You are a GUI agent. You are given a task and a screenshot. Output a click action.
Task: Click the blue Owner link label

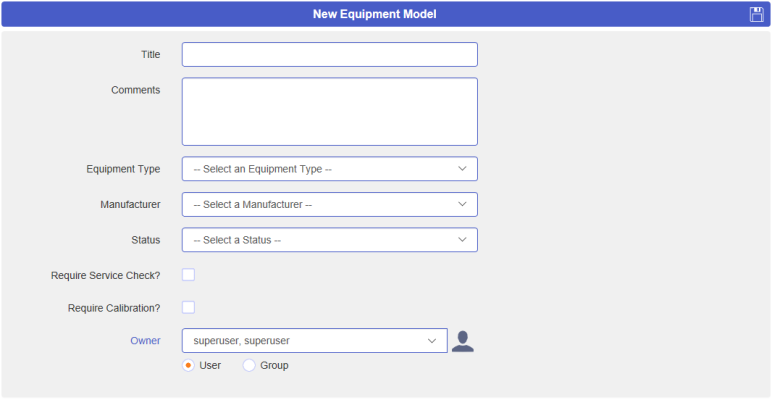click(x=145, y=341)
